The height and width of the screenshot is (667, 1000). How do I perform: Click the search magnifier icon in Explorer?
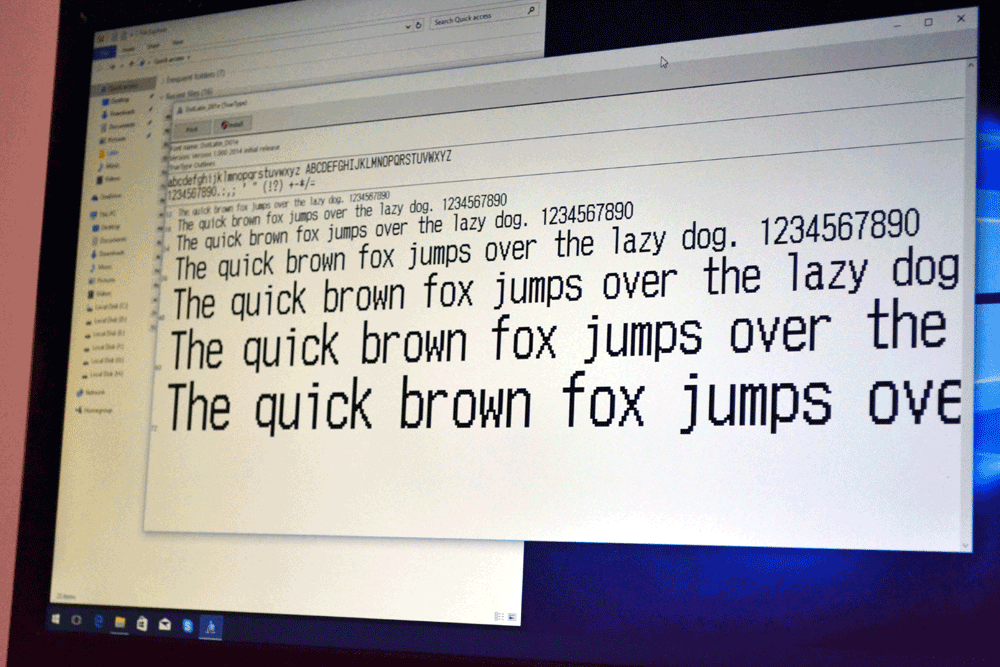click(x=531, y=11)
